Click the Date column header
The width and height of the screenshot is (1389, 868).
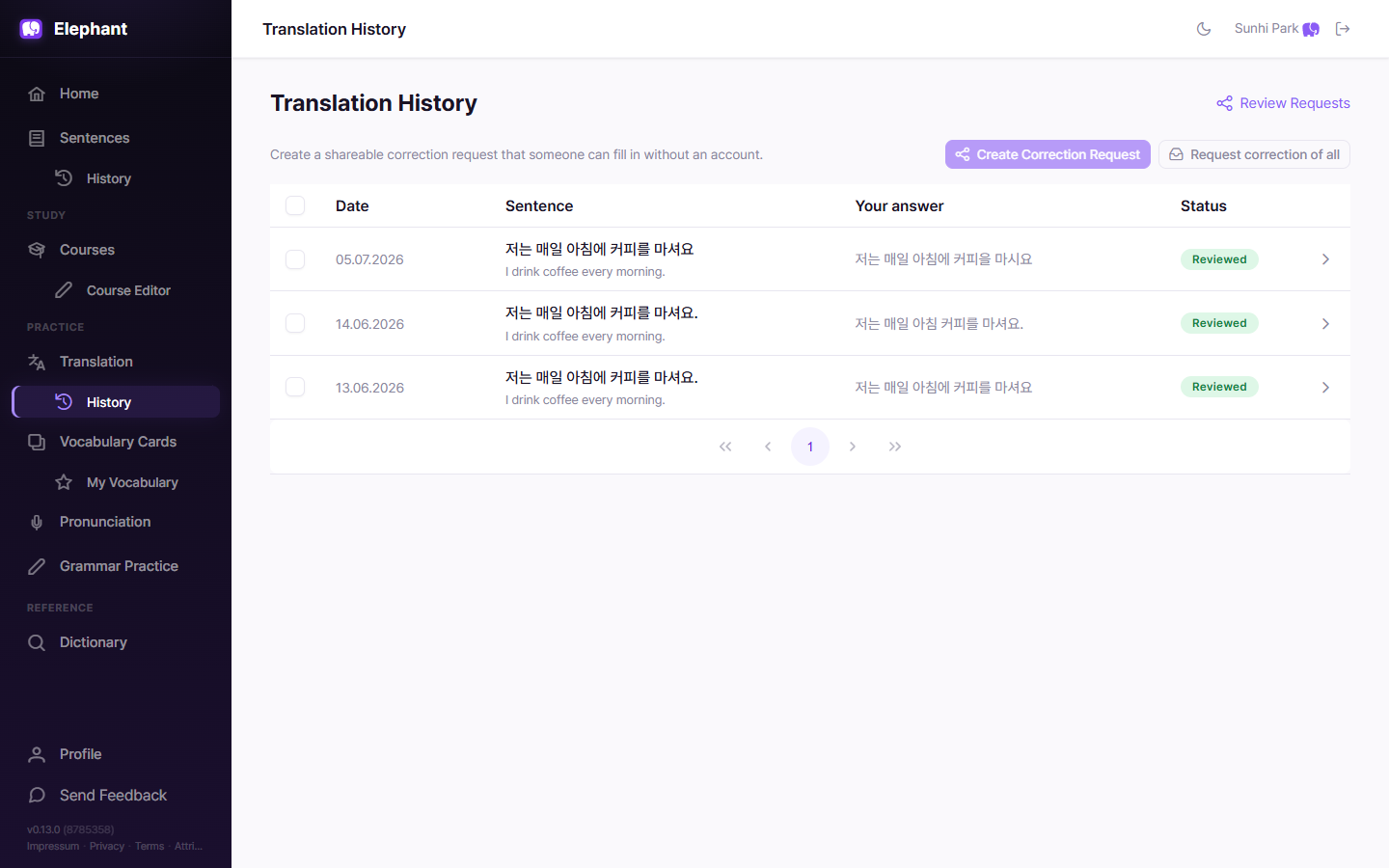coord(352,205)
